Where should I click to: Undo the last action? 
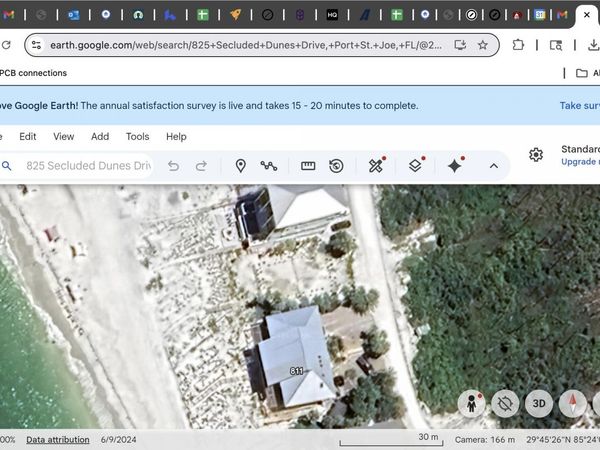coord(173,166)
